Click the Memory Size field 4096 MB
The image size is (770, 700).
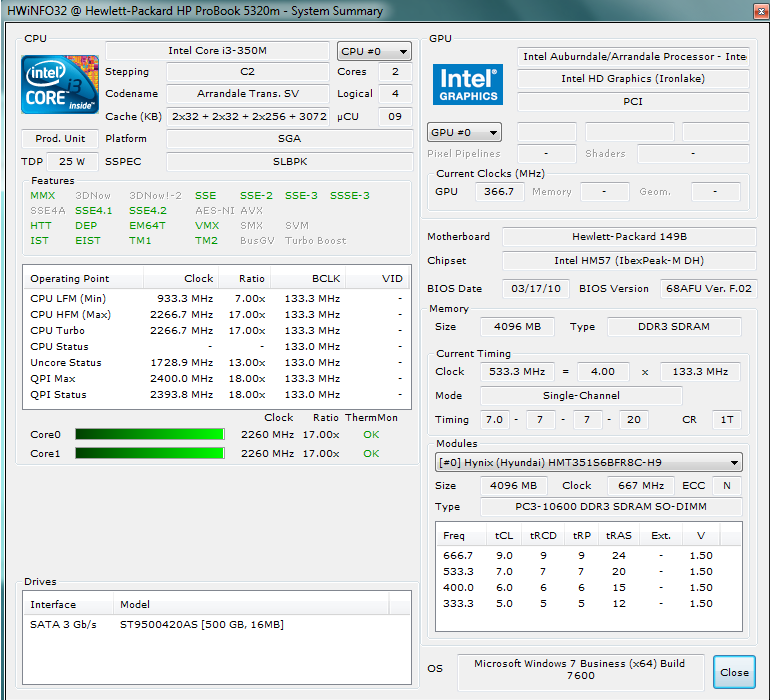coord(517,327)
